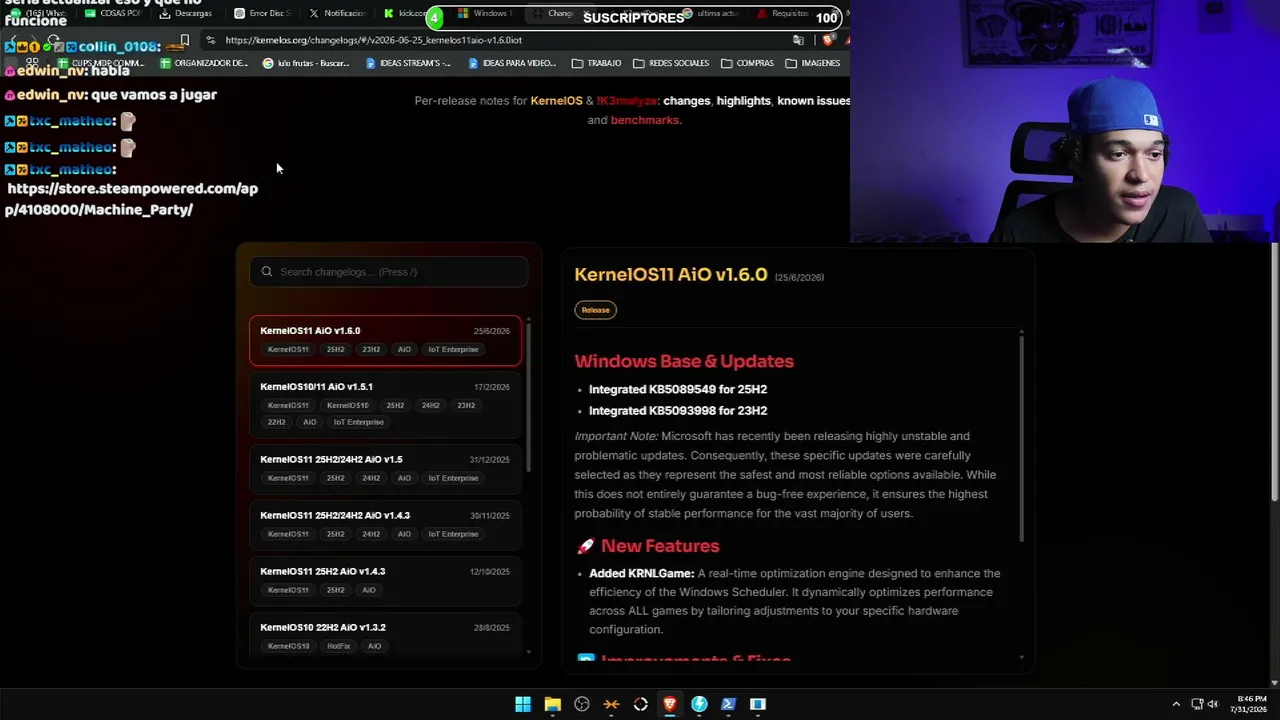Viewport: 1280px width, 720px height.
Task: Switch to the Descargas browser tab
Action: click(x=185, y=13)
